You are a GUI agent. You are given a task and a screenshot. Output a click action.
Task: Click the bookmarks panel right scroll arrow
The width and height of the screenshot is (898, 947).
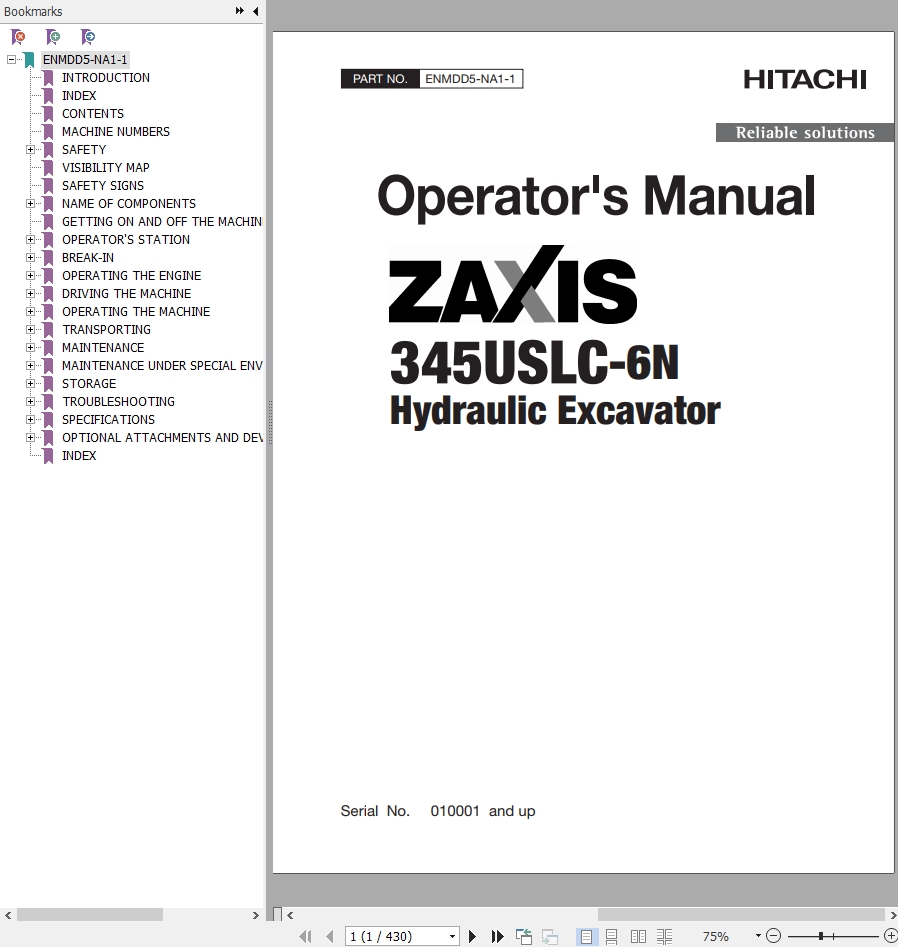(x=255, y=915)
